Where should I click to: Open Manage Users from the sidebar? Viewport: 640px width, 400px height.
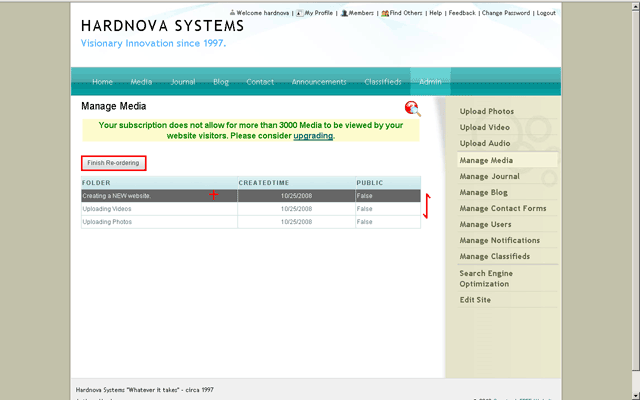(485, 224)
